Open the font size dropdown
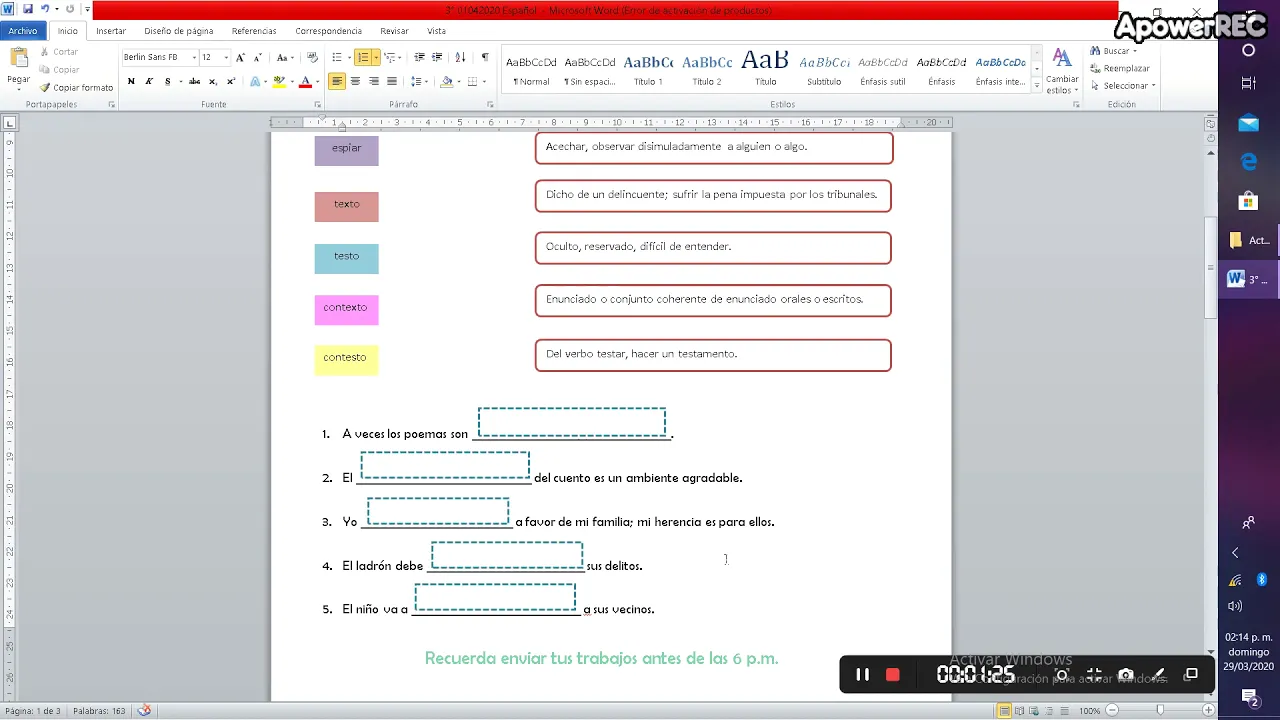This screenshot has width=1280, height=720. [x=226, y=58]
